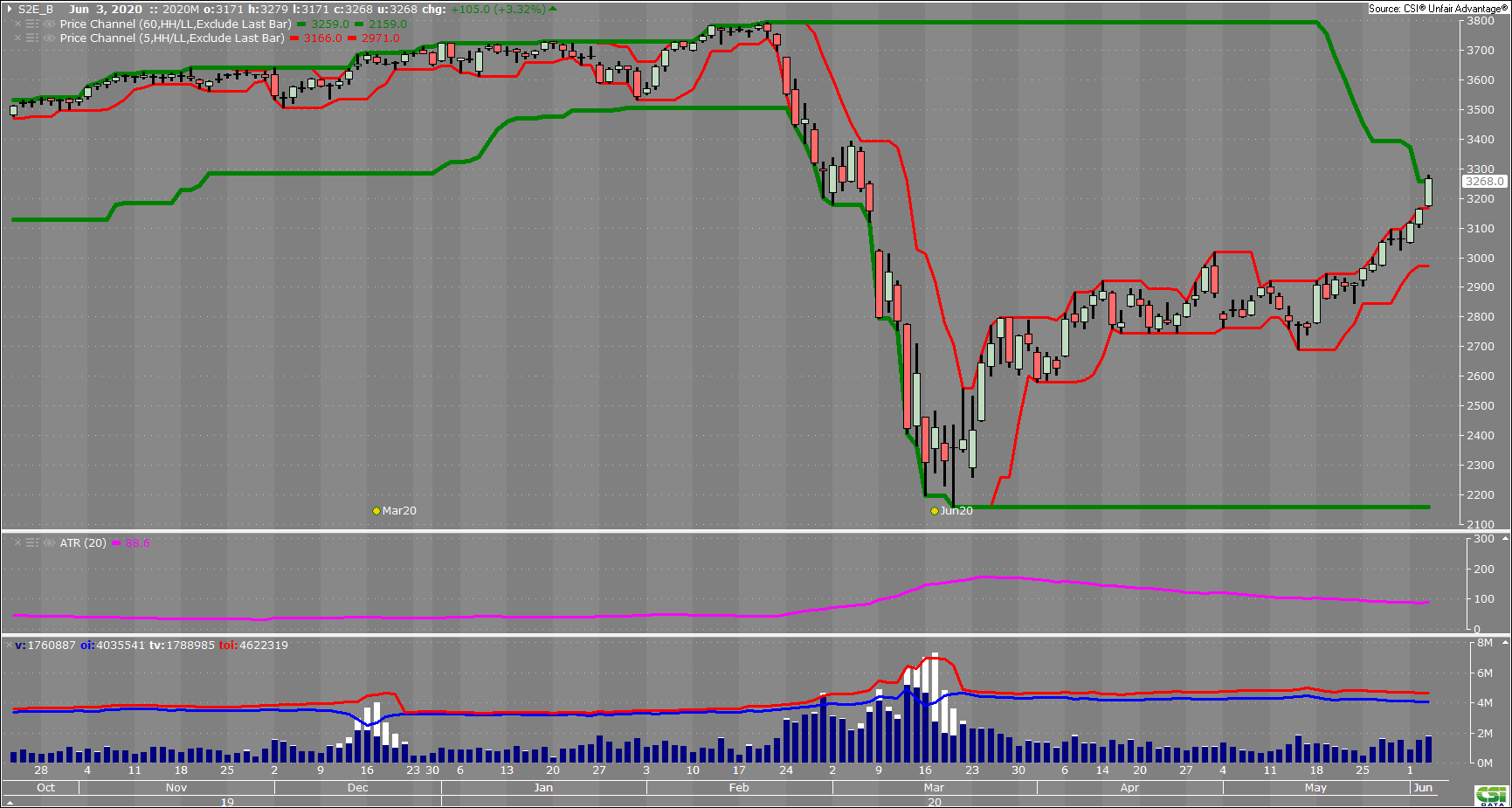
Task: Hide the Price Channel 5 study
Action: click(x=50, y=38)
